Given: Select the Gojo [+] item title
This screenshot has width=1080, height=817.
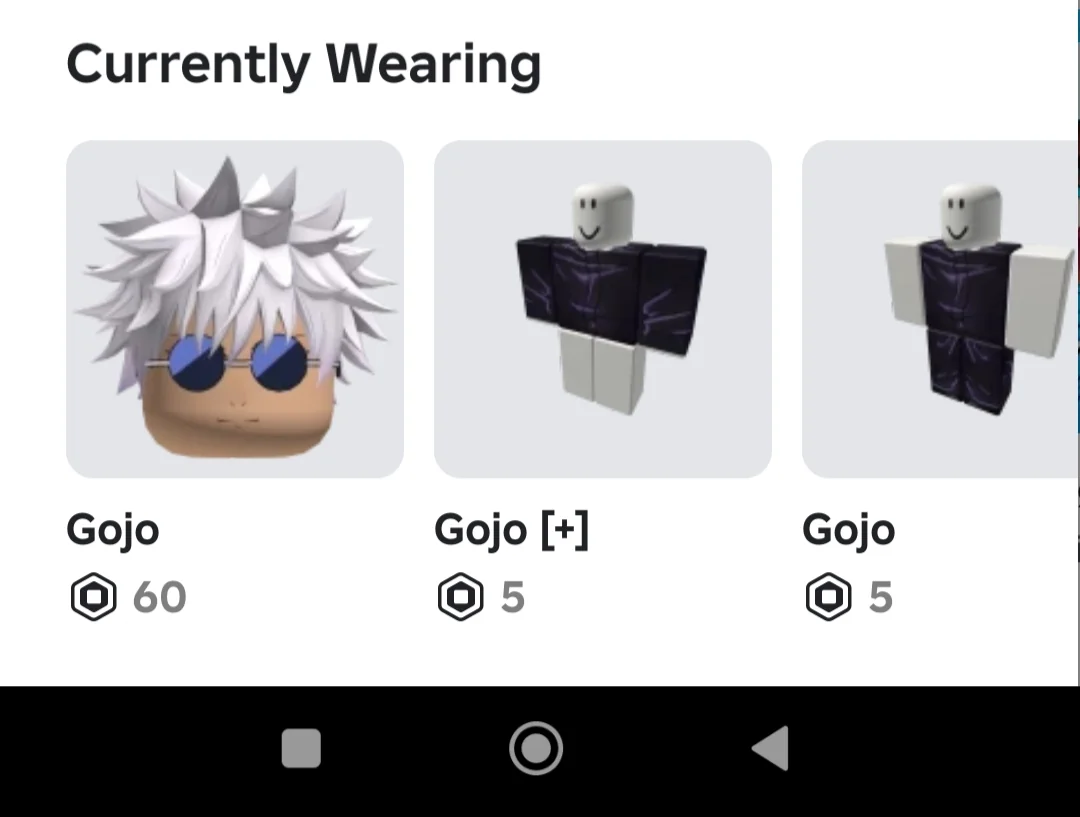Looking at the screenshot, I should click(512, 531).
